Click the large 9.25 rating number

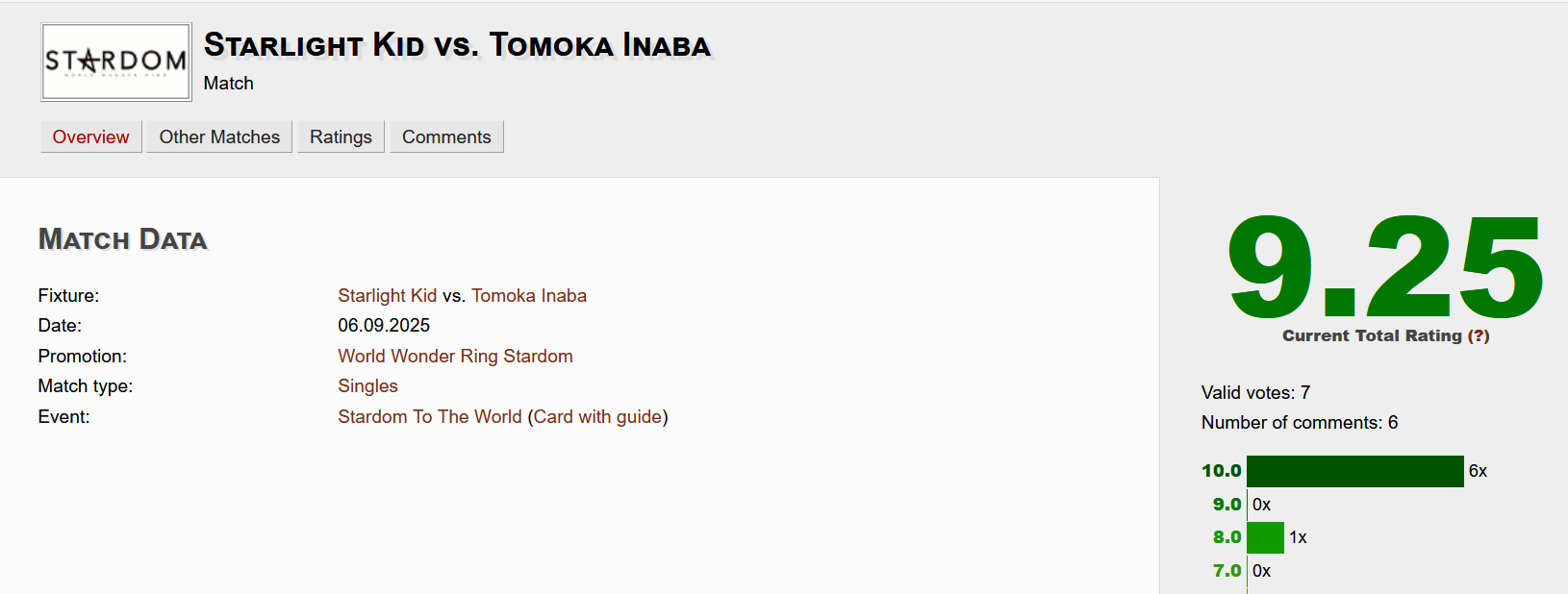(1385, 267)
